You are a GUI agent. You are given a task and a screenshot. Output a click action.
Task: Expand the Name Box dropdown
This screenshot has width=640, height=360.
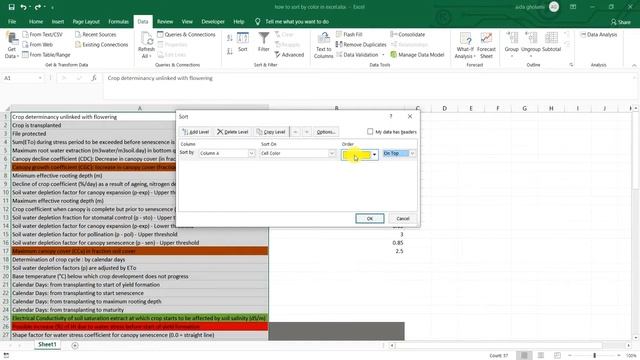(40, 78)
